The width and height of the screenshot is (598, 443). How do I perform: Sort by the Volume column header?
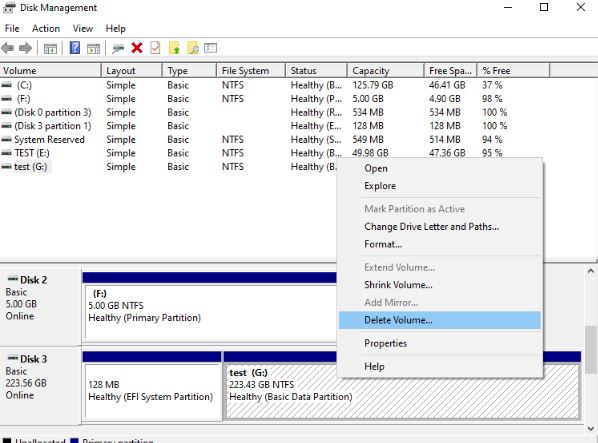pos(50,71)
